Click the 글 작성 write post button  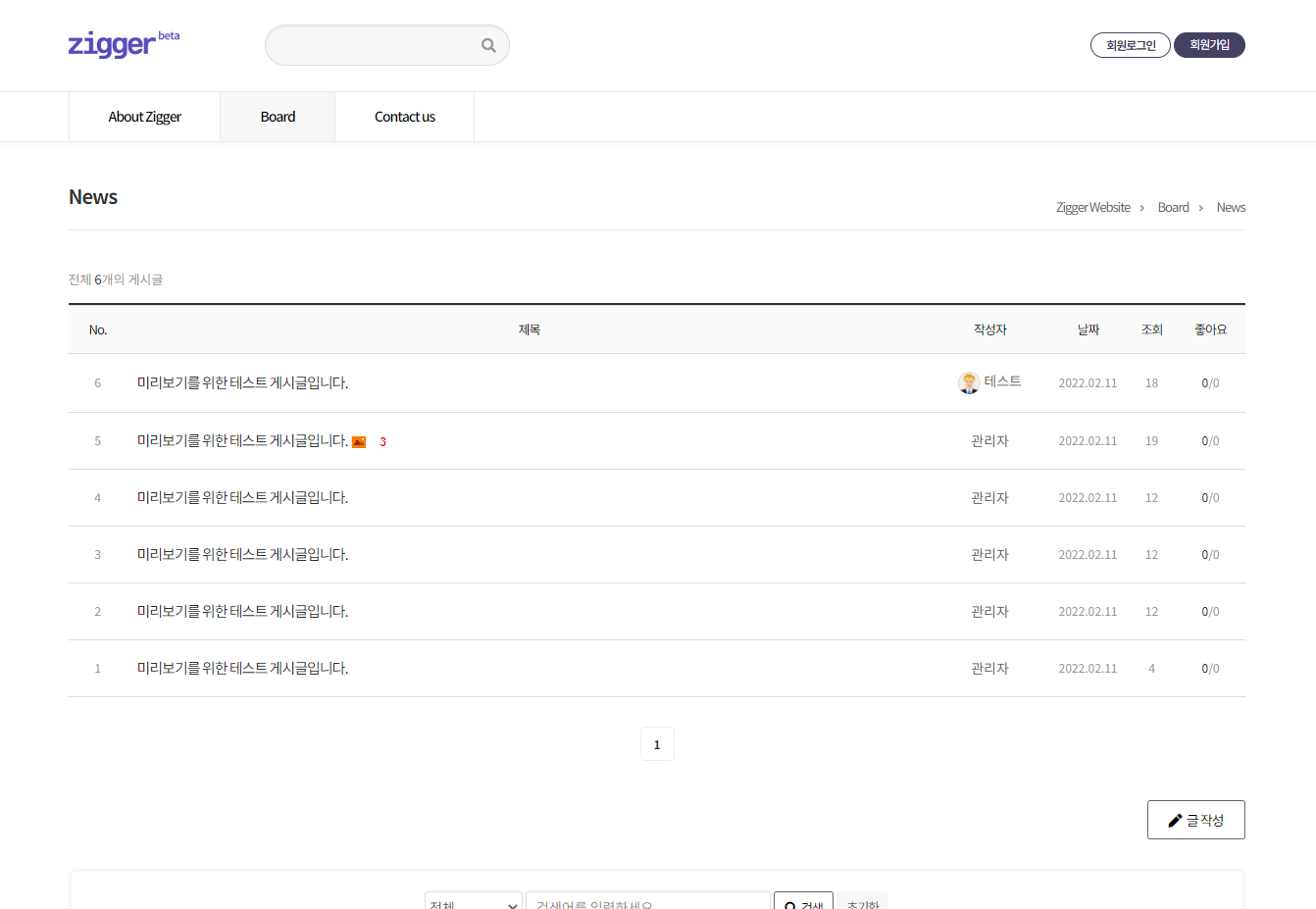(1195, 820)
